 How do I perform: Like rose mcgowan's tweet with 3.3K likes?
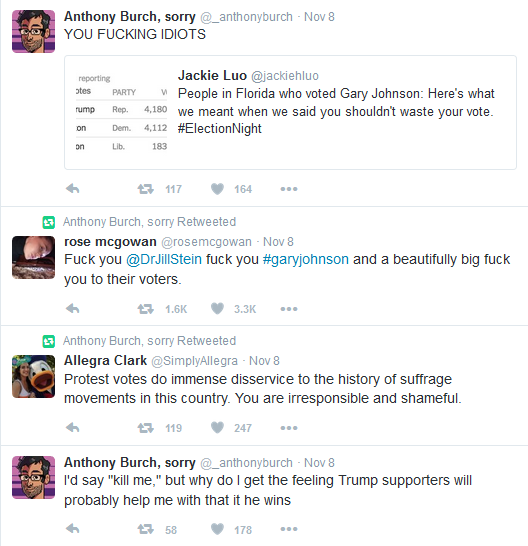click(217, 309)
